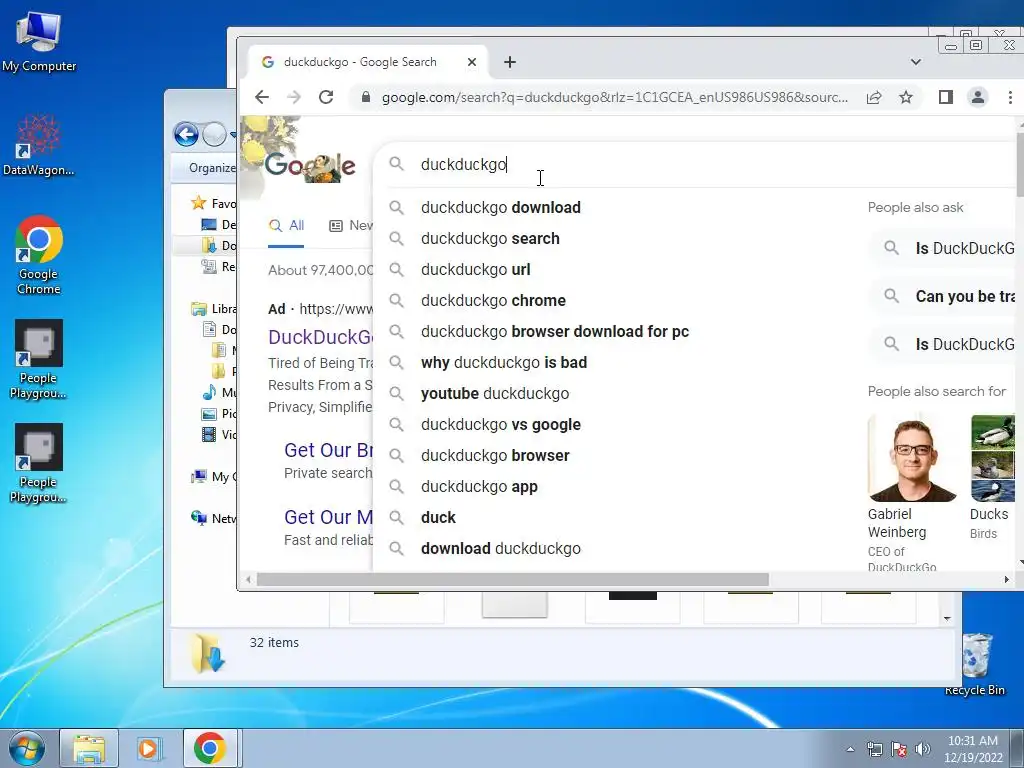
Task: Choose suggestion 'duckduckgo search'
Action: (x=490, y=238)
